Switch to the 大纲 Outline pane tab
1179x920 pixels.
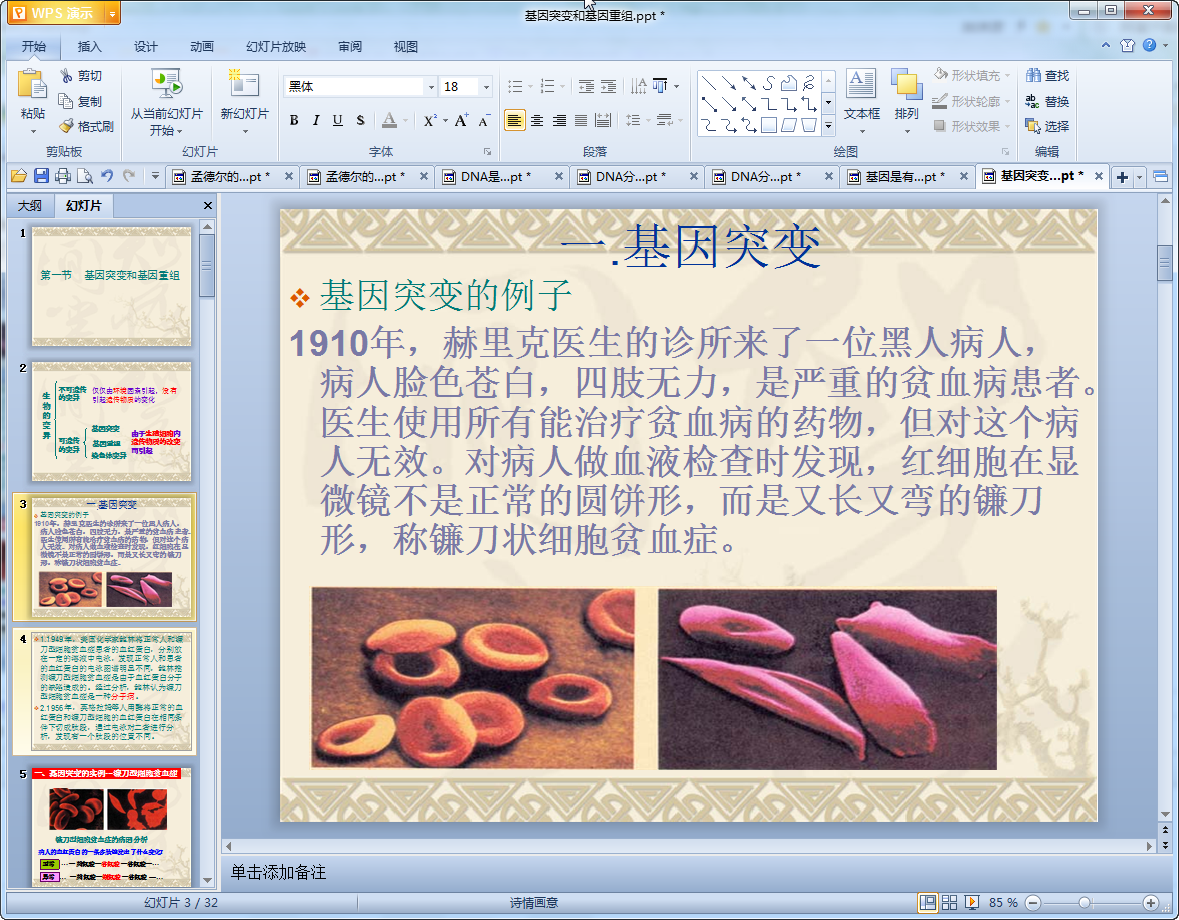[30, 205]
